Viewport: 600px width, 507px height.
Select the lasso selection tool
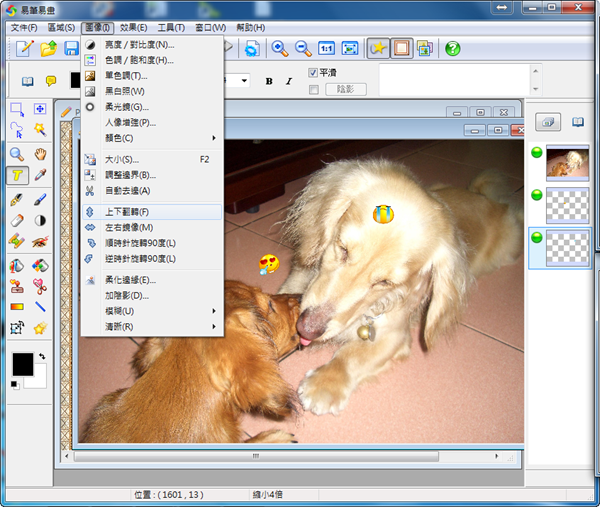click(x=17, y=130)
